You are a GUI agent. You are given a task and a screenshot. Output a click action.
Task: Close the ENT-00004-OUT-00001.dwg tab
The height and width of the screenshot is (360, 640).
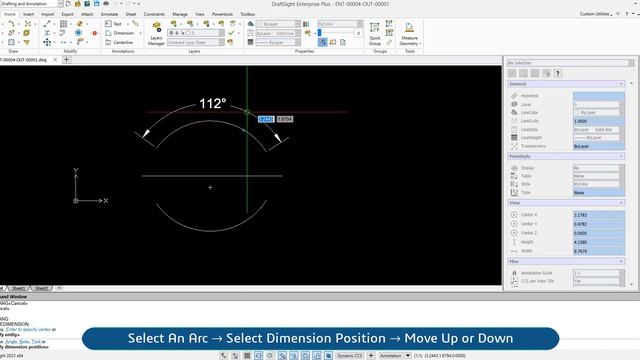pos(56,60)
